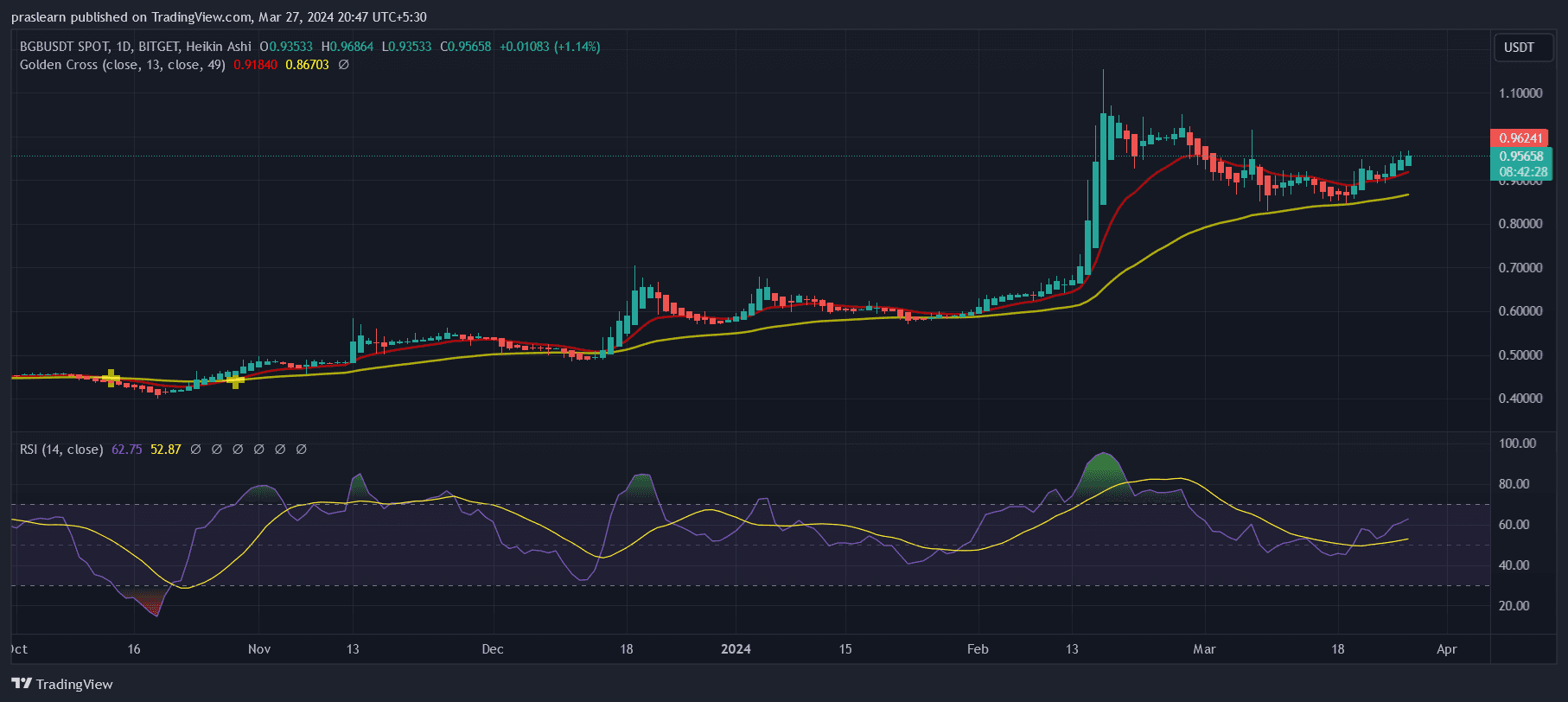Click the first yellow golden cross marker
1568x702 pixels.
tap(111, 377)
